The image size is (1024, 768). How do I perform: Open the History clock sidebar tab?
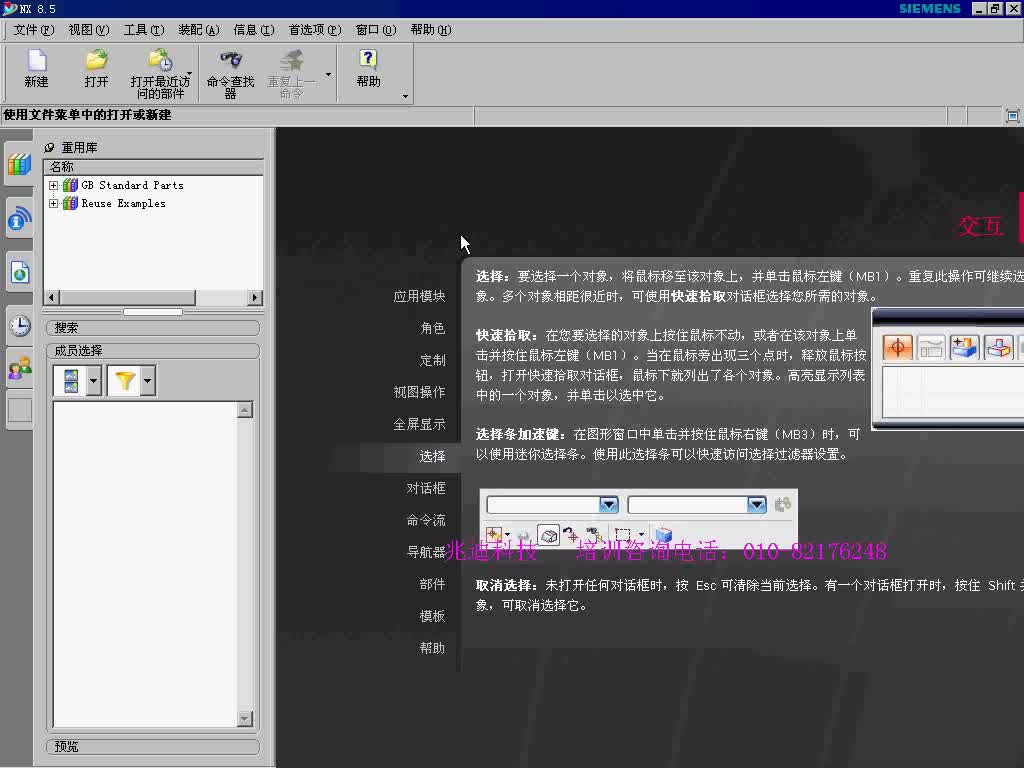(20, 325)
